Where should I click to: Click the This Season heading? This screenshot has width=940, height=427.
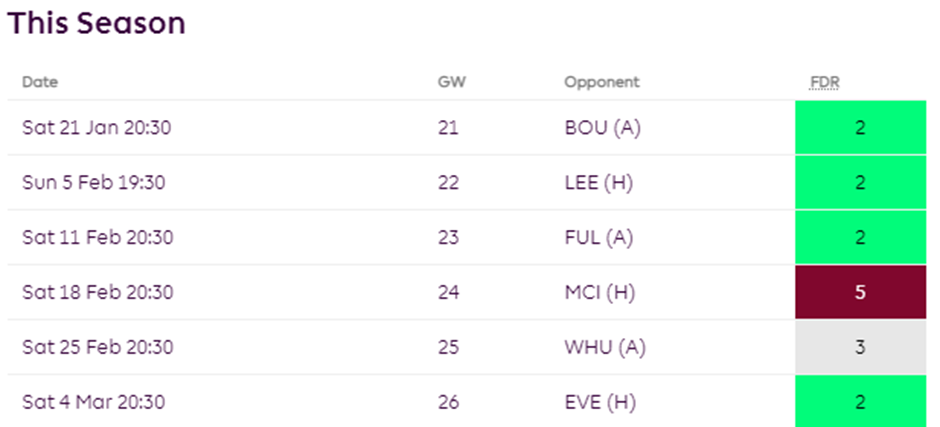(x=97, y=23)
